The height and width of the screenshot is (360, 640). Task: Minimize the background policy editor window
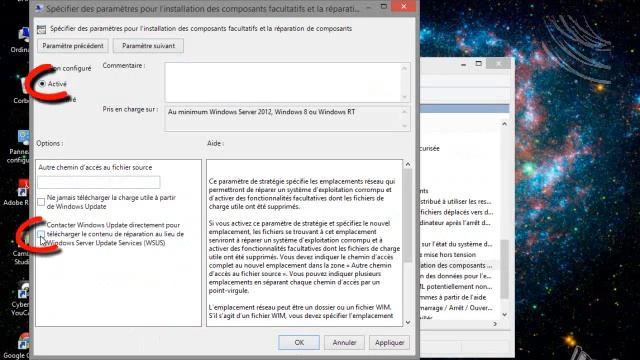463,64
